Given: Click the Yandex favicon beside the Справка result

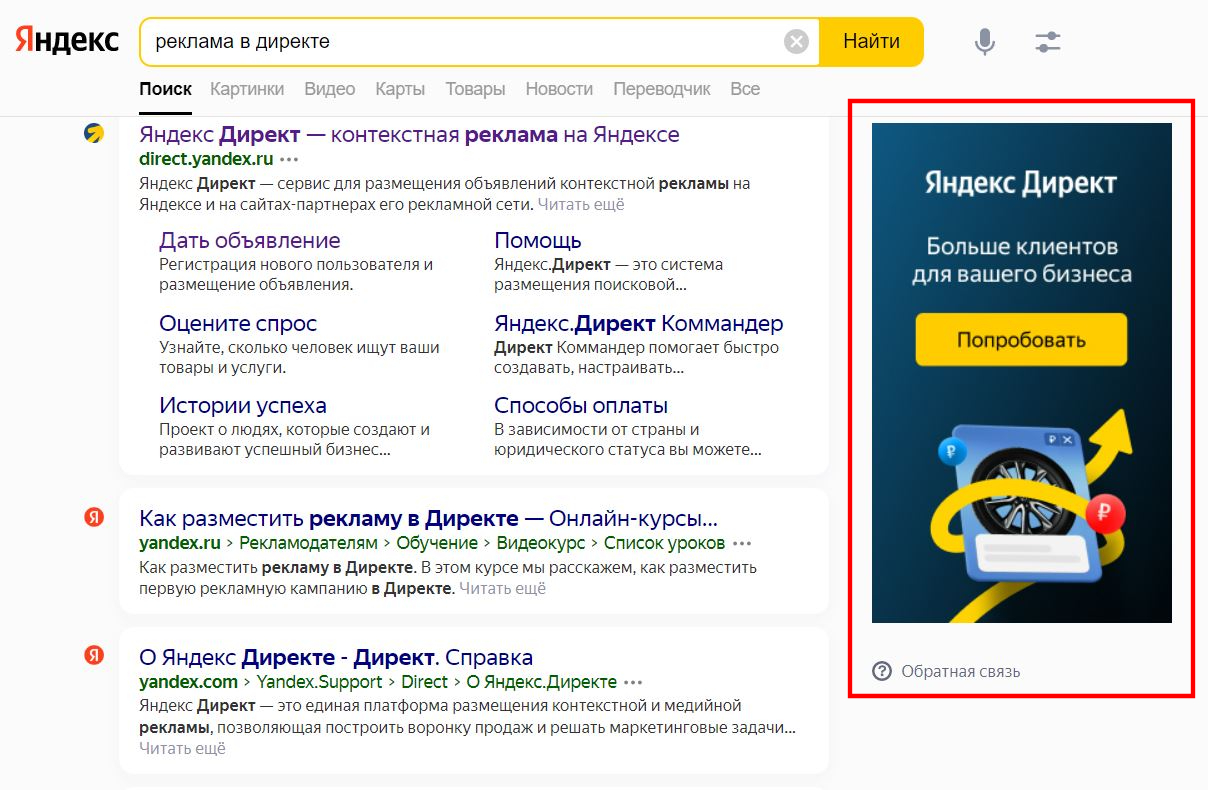Looking at the screenshot, I should click(x=94, y=655).
